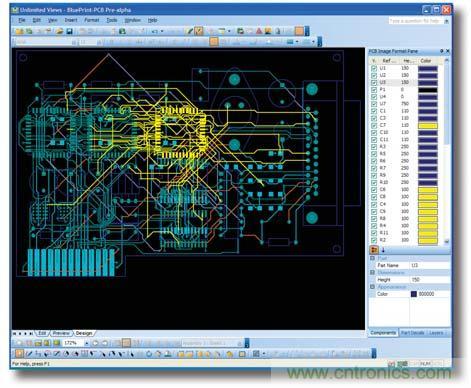Collapse the Dimensions property section
This screenshot has width=471, height=388.
pos(372,272)
